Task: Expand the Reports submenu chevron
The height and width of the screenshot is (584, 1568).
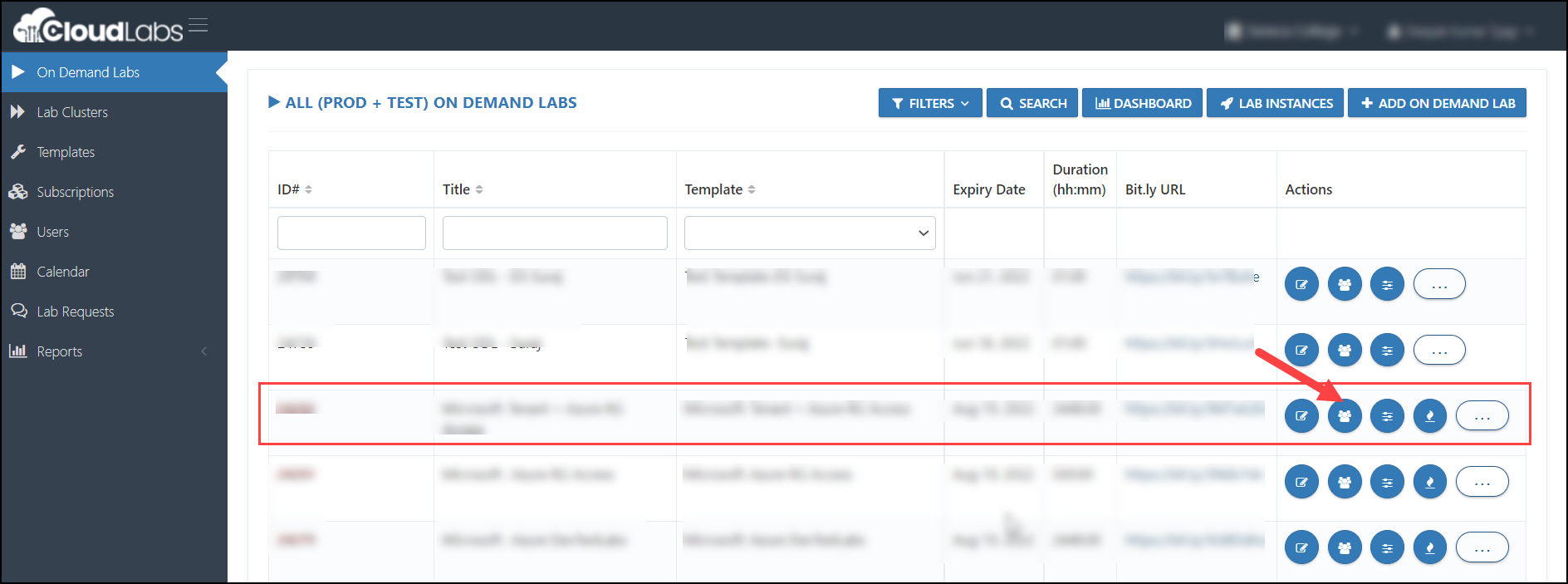Action: (x=204, y=351)
